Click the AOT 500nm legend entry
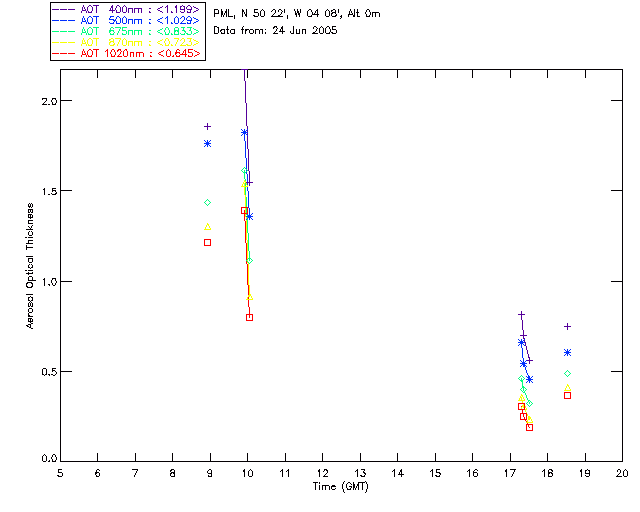640x512 pixels. [126, 20]
